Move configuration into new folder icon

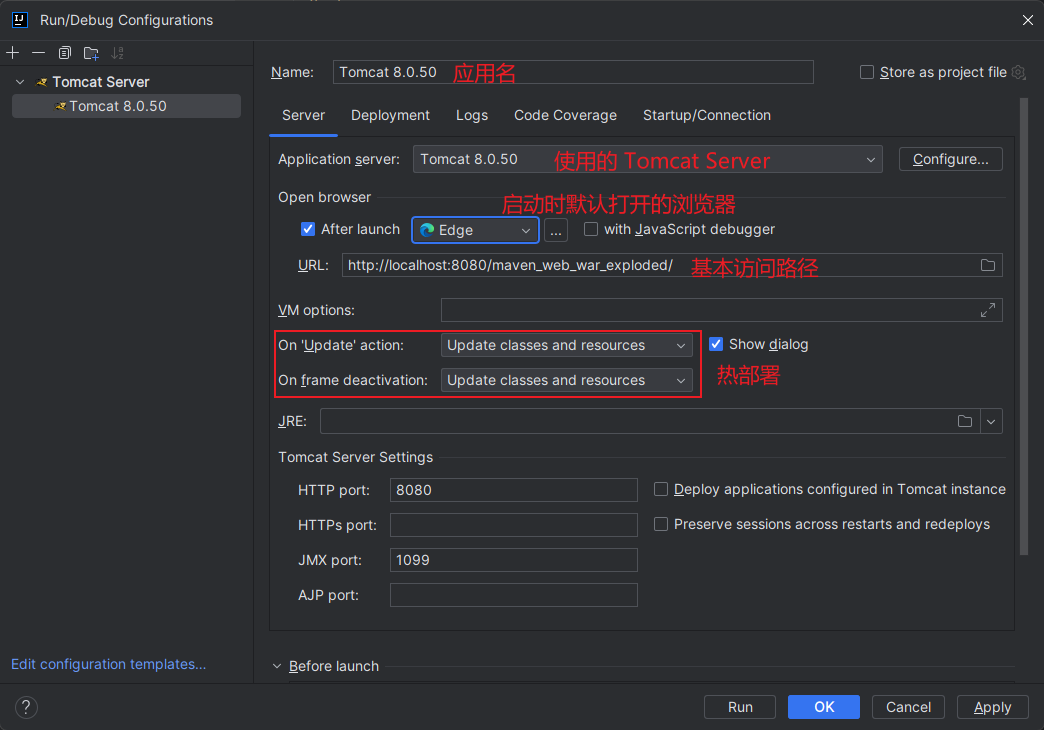pyautogui.click(x=91, y=53)
